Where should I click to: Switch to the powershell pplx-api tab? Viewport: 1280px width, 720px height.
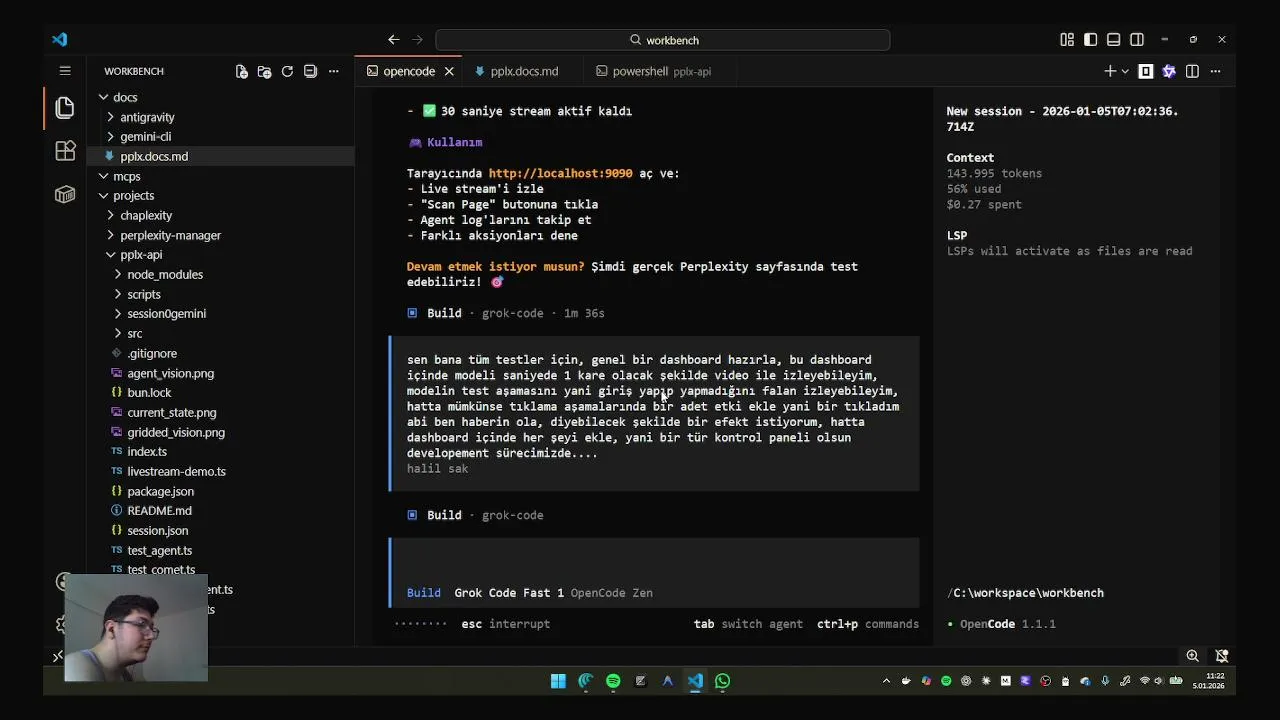tap(661, 71)
